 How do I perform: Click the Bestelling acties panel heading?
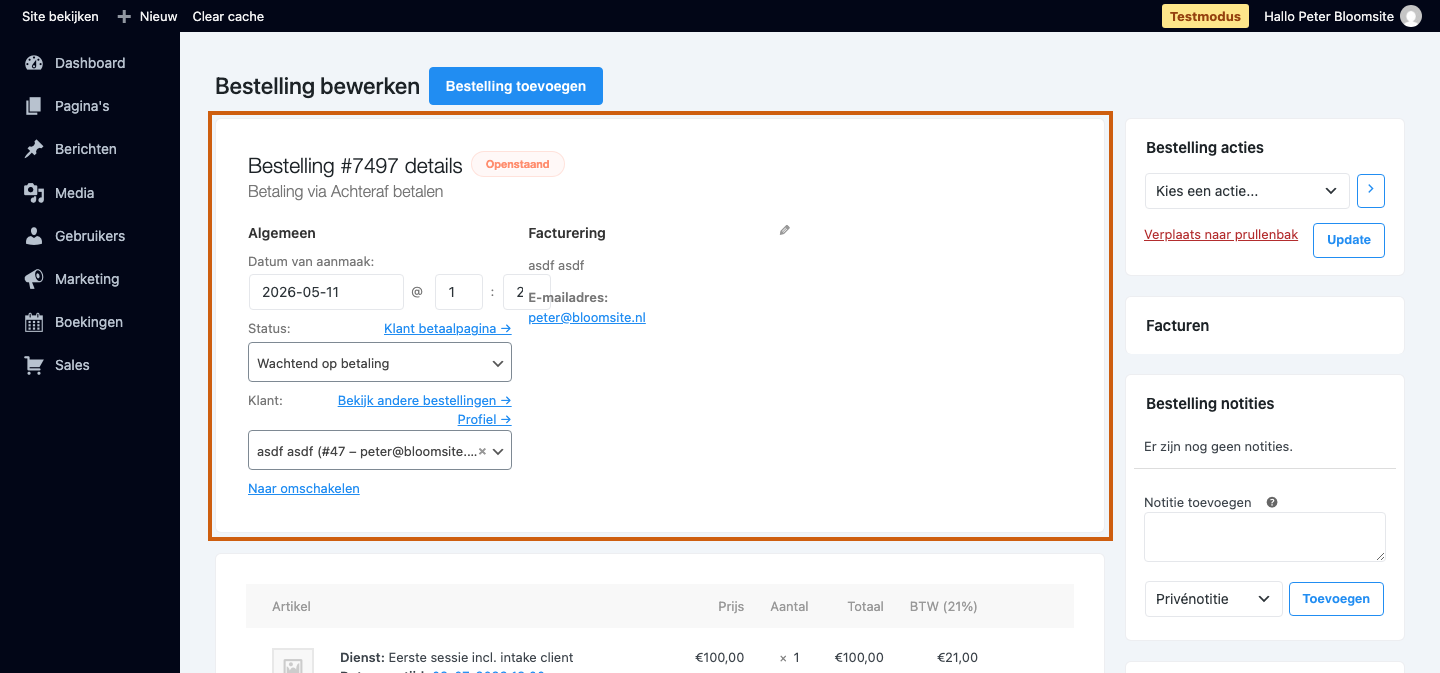pos(1205,148)
